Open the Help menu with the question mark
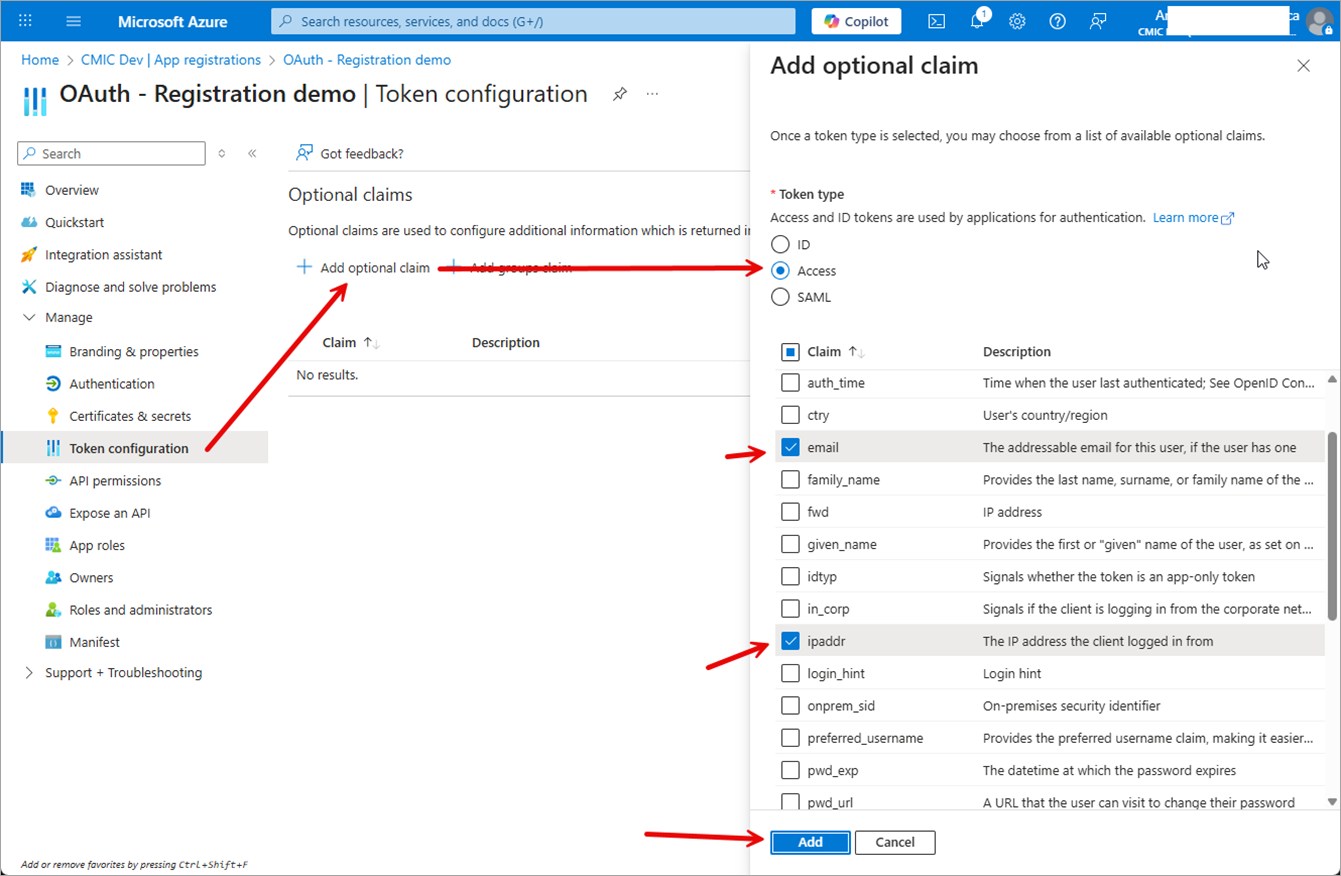This screenshot has height=876, width=1341. click(x=1057, y=21)
